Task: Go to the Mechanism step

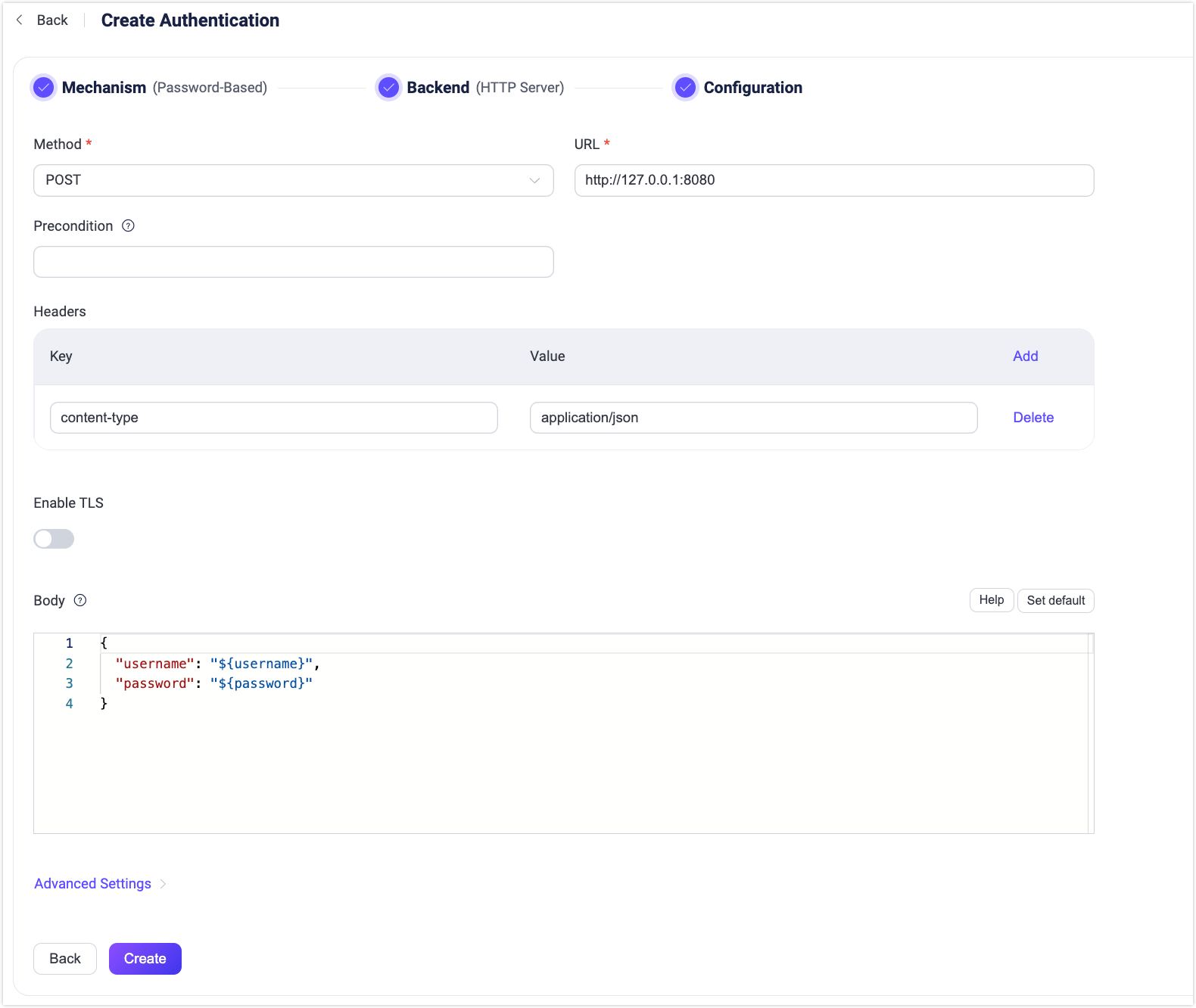Action: [x=104, y=88]
